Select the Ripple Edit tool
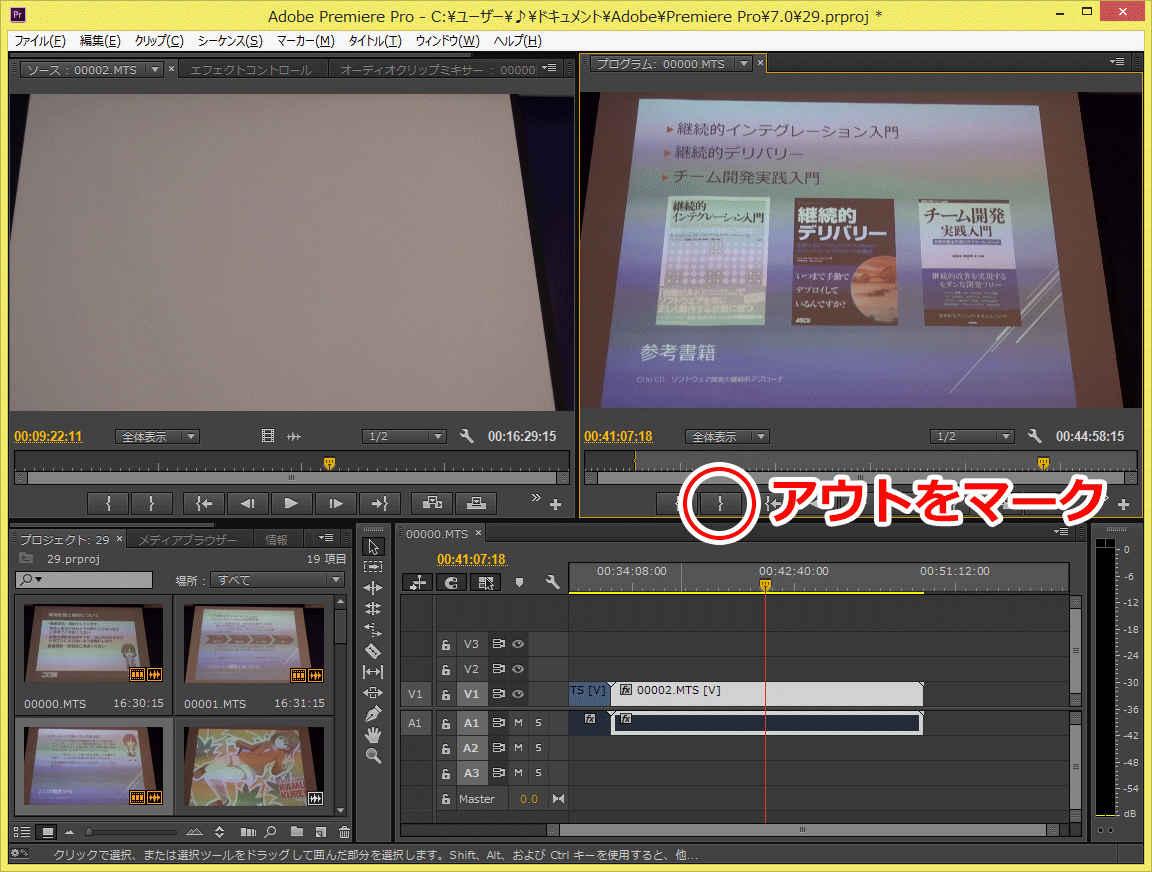This screenshot has height=872, width=1152. coord(373,588)
